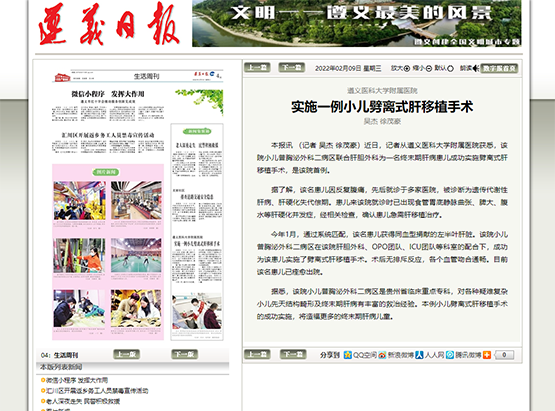Click the 缩小 zoom-out icon
The width and height of the screenshot is (555, 411).
pyautogui.click(x=429, y=68)
